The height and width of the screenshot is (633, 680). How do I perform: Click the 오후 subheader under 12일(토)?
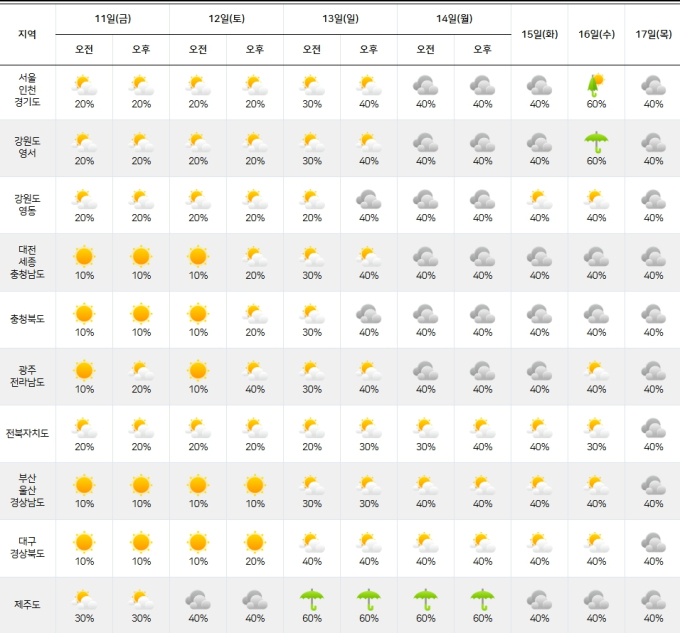point(255,49)
